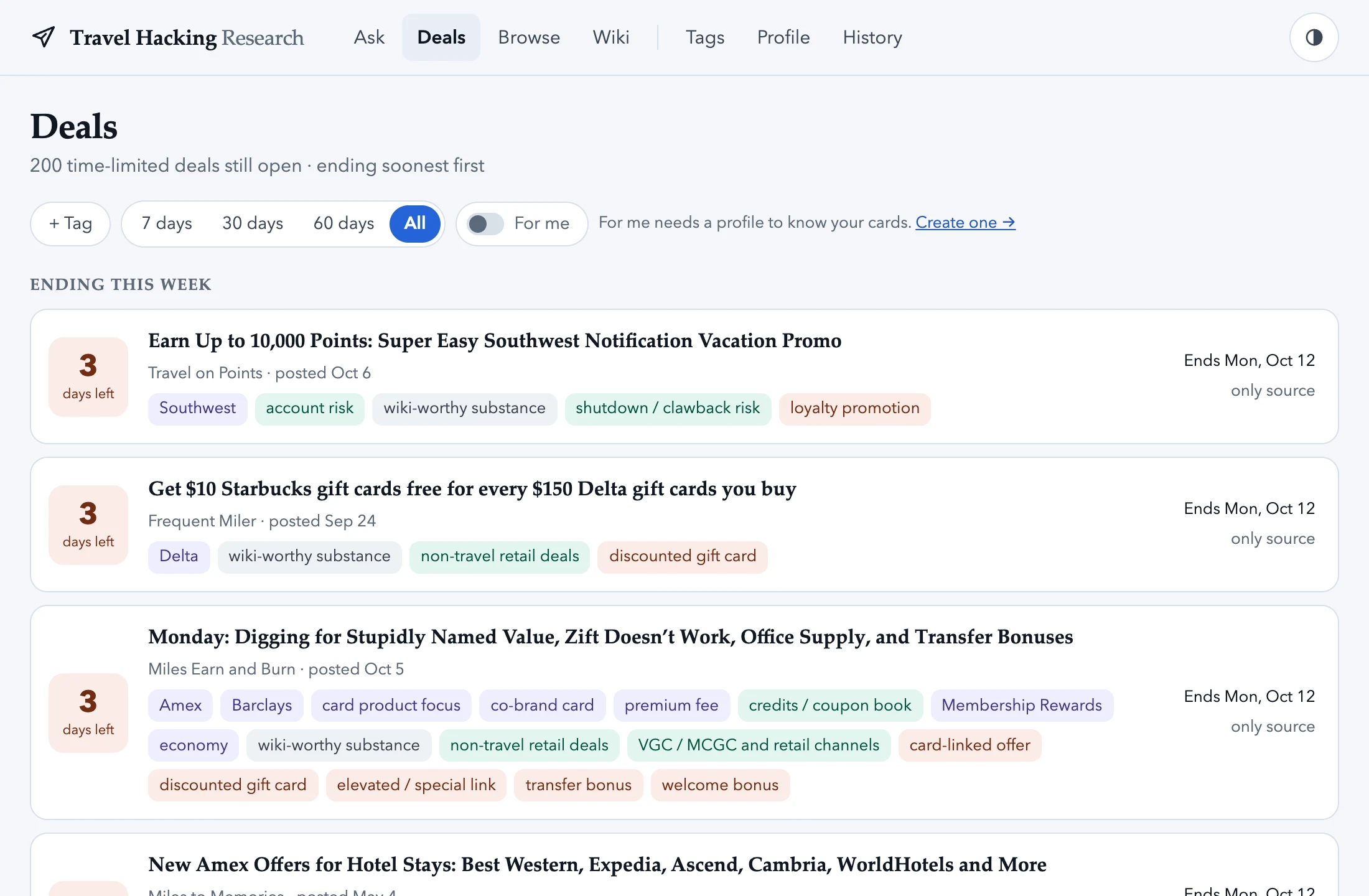Click the Membership Rewards tag
This screenshot has width=1369, height=896.
(1022, 706)
